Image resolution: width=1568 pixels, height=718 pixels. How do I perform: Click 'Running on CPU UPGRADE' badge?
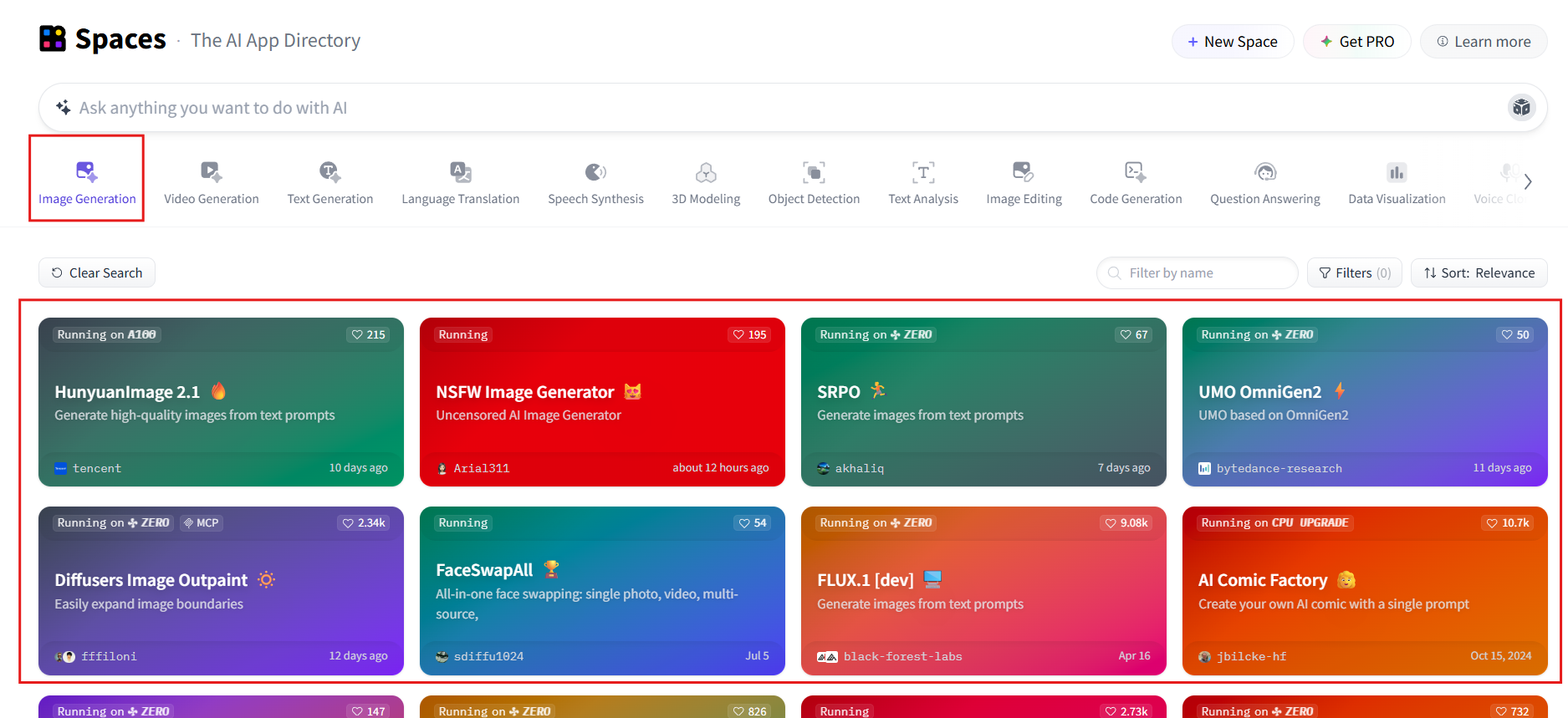(x=1275, y=522)
